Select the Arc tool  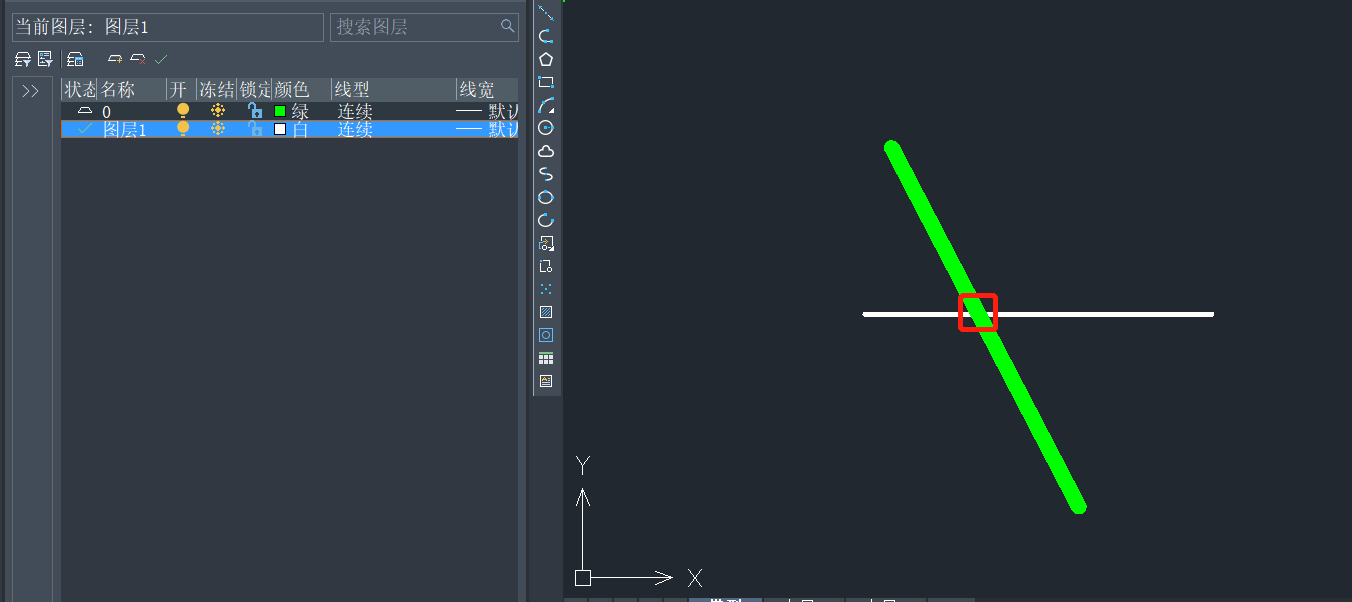(x=546, y=105)
